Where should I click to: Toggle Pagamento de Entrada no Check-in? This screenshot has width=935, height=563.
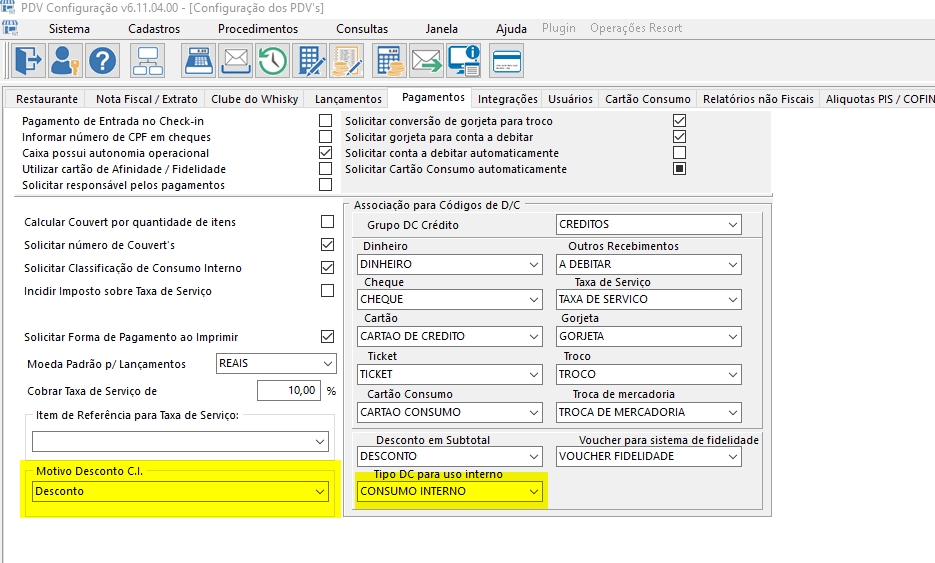(326, 120)
